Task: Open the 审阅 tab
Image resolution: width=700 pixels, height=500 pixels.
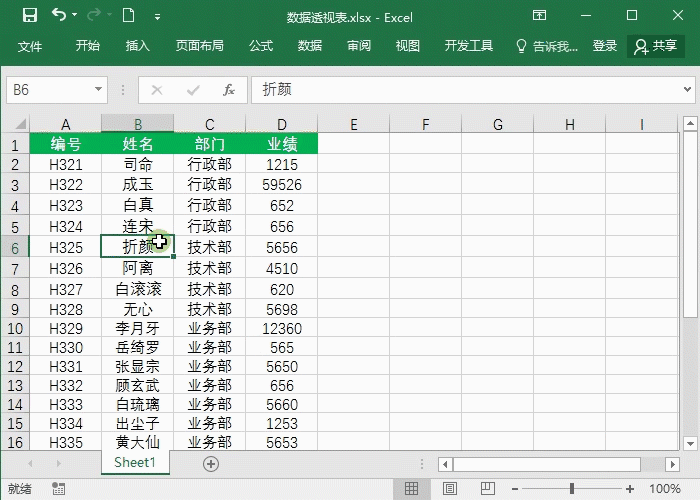Action: pos(359,46)
